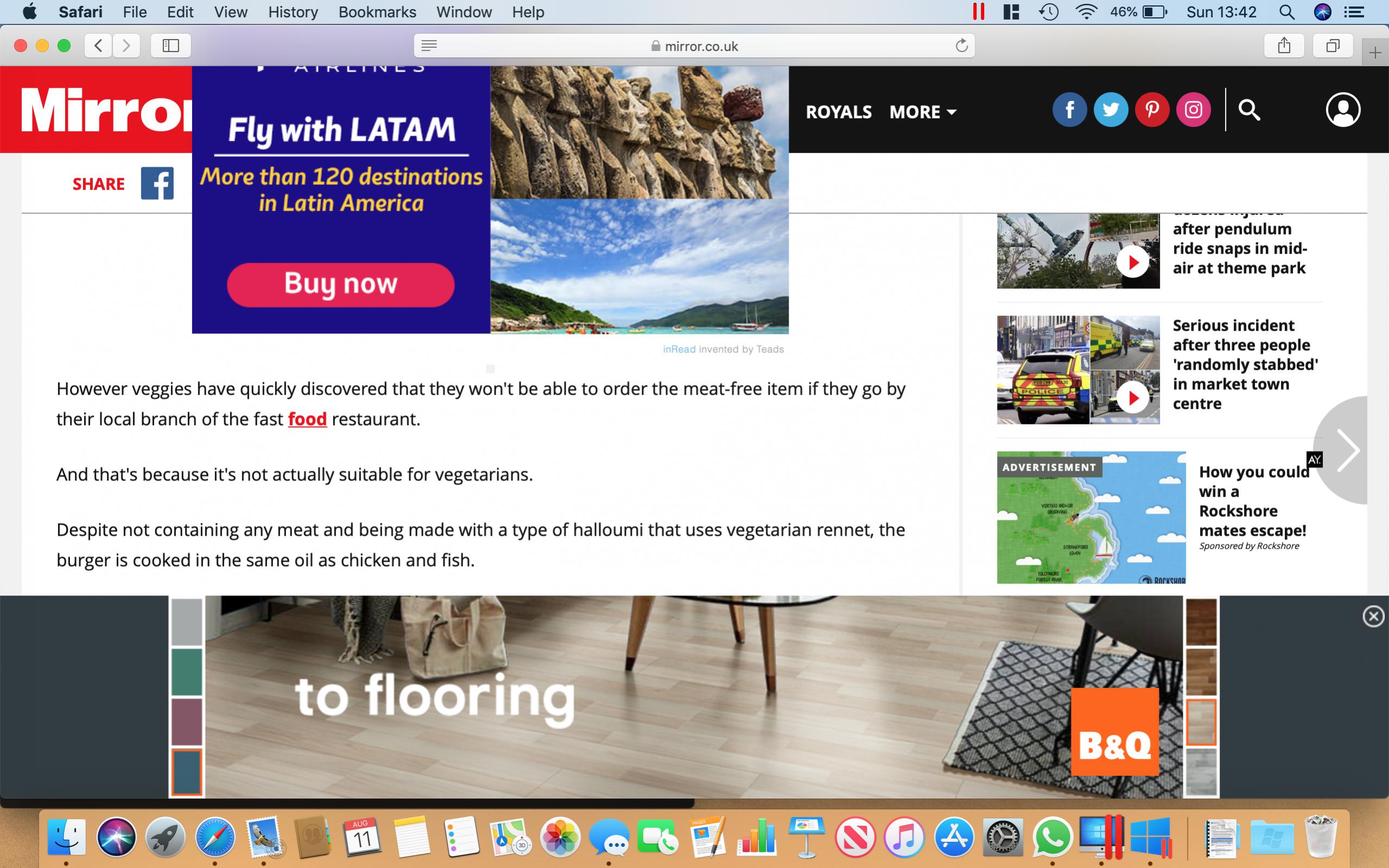
Task: Open App Store from the Dock
Action: 954,837
